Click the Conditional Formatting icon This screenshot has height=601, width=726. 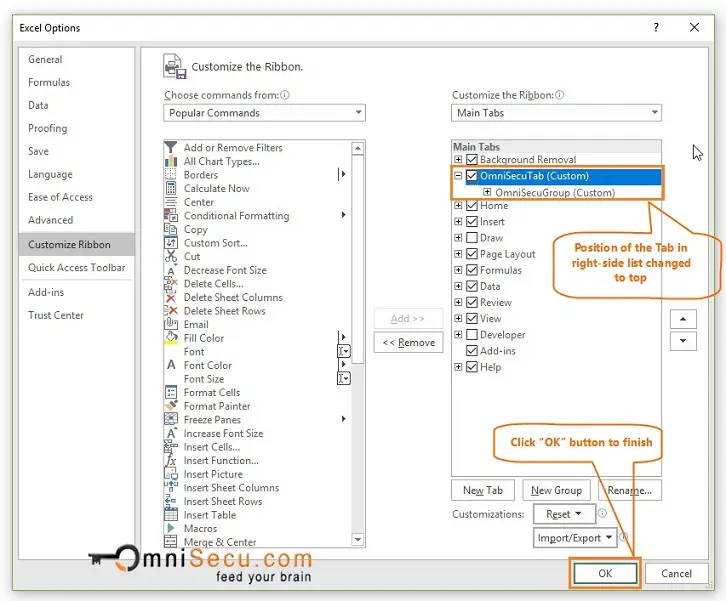(171, 215)
